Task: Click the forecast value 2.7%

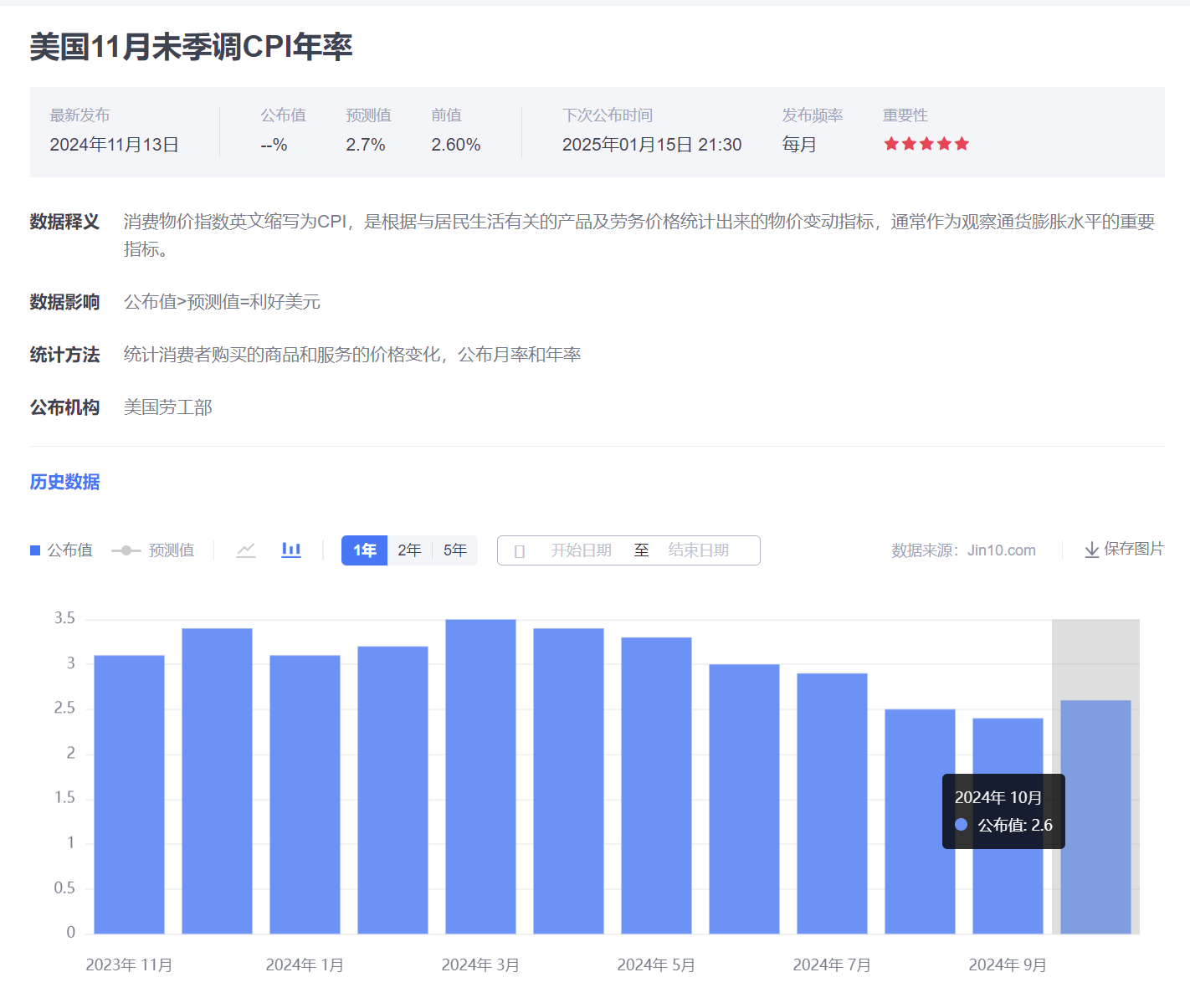Action: click(x=366, y=145)
